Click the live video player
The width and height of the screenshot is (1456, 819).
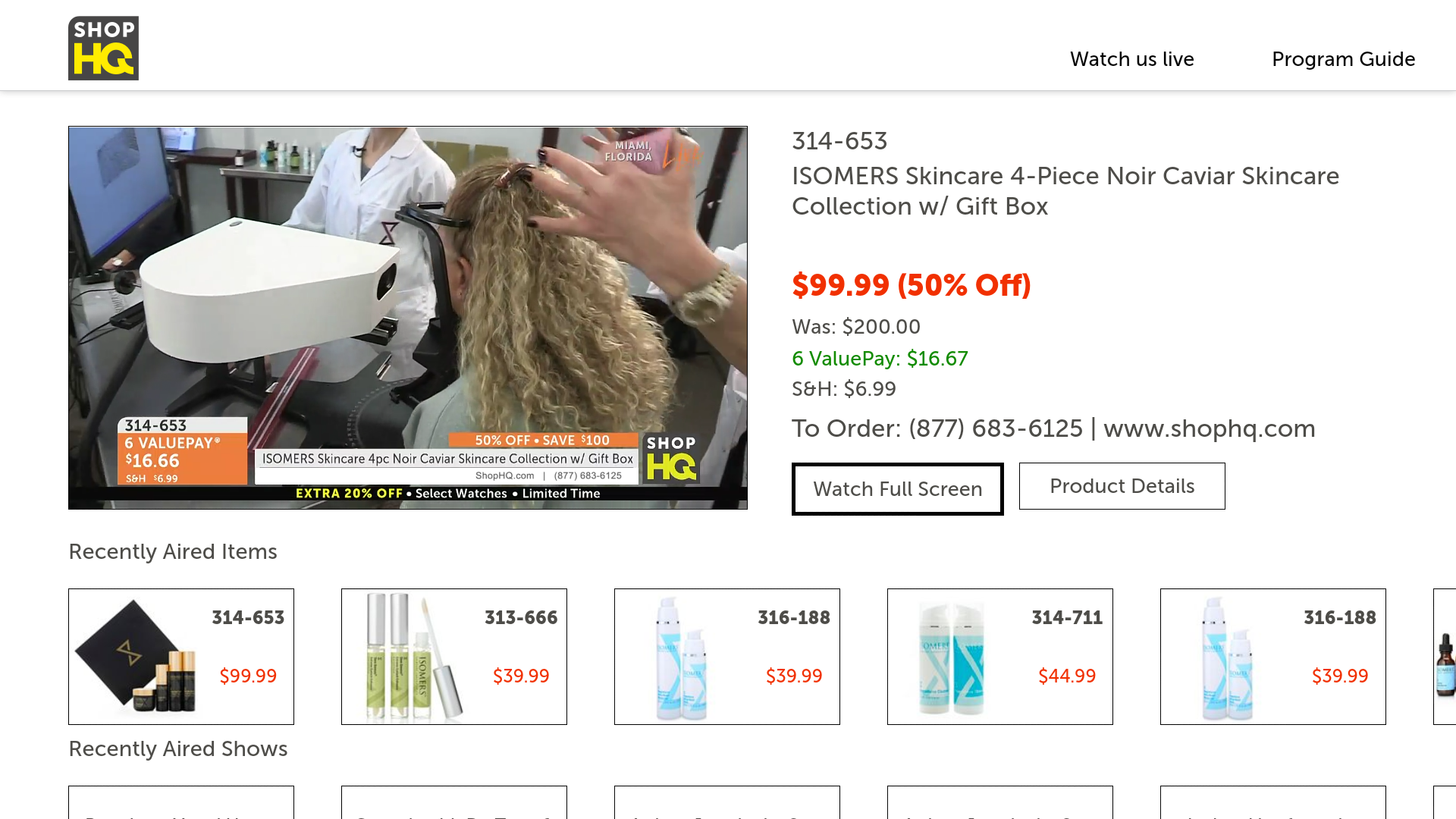[408, 318]
